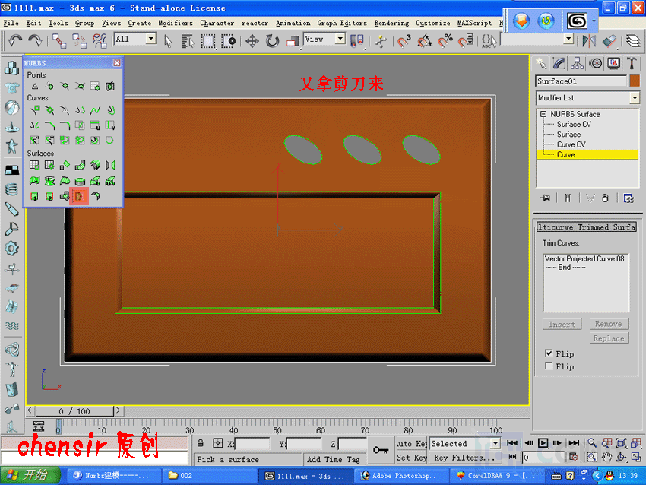Image resolution: width=646 pixels, height=485 pixels.
Task: Click the Remove button
Action: click(x=609, y=324)
